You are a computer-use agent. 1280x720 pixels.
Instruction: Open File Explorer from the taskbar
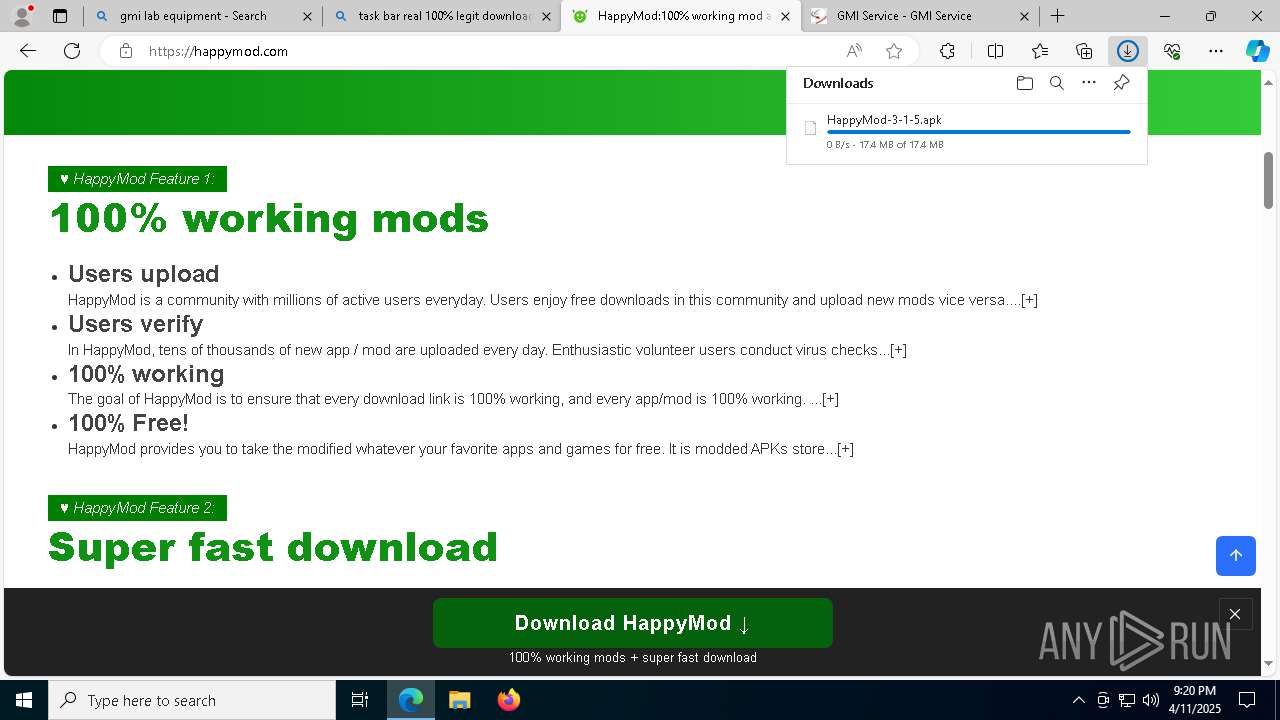tap(459, 700)
